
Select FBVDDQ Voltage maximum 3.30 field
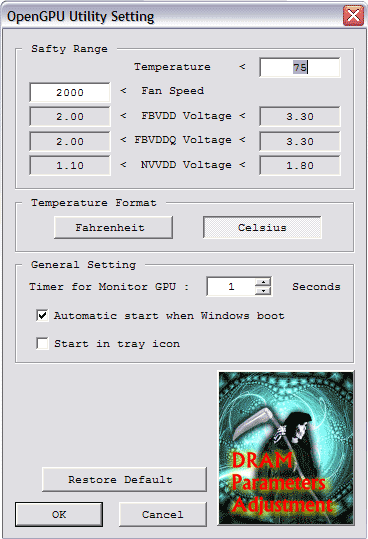click(300, 141)
